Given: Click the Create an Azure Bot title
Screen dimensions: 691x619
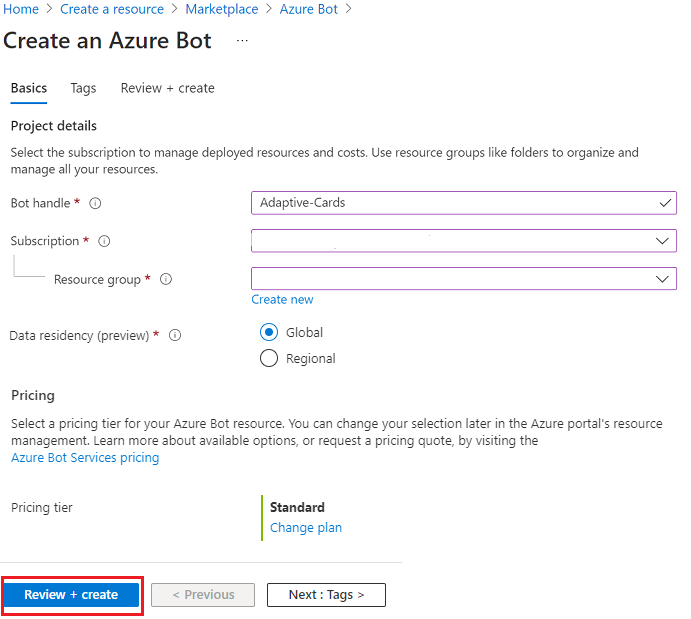Looking at the screenshot, I should (x=107, y=41).
